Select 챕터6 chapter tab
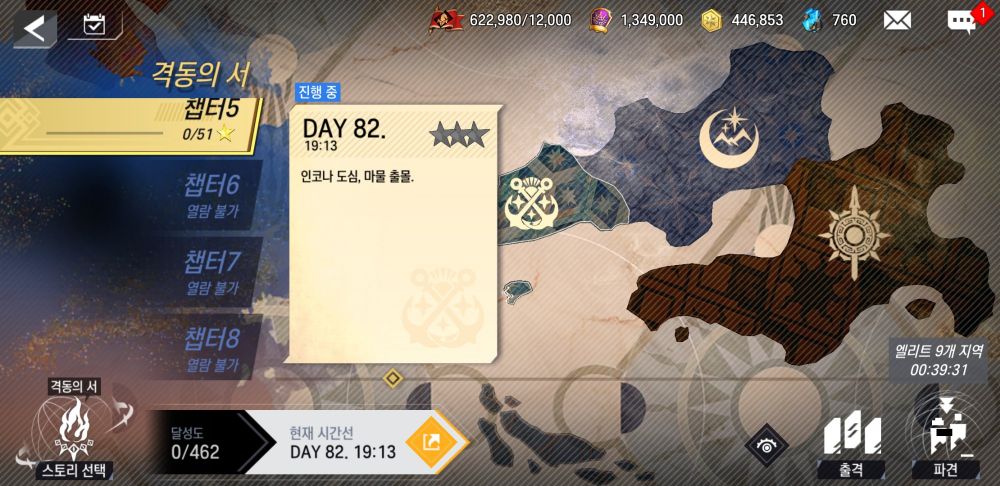The height and width of the screenshot is (486, 1000). (211, 195)
